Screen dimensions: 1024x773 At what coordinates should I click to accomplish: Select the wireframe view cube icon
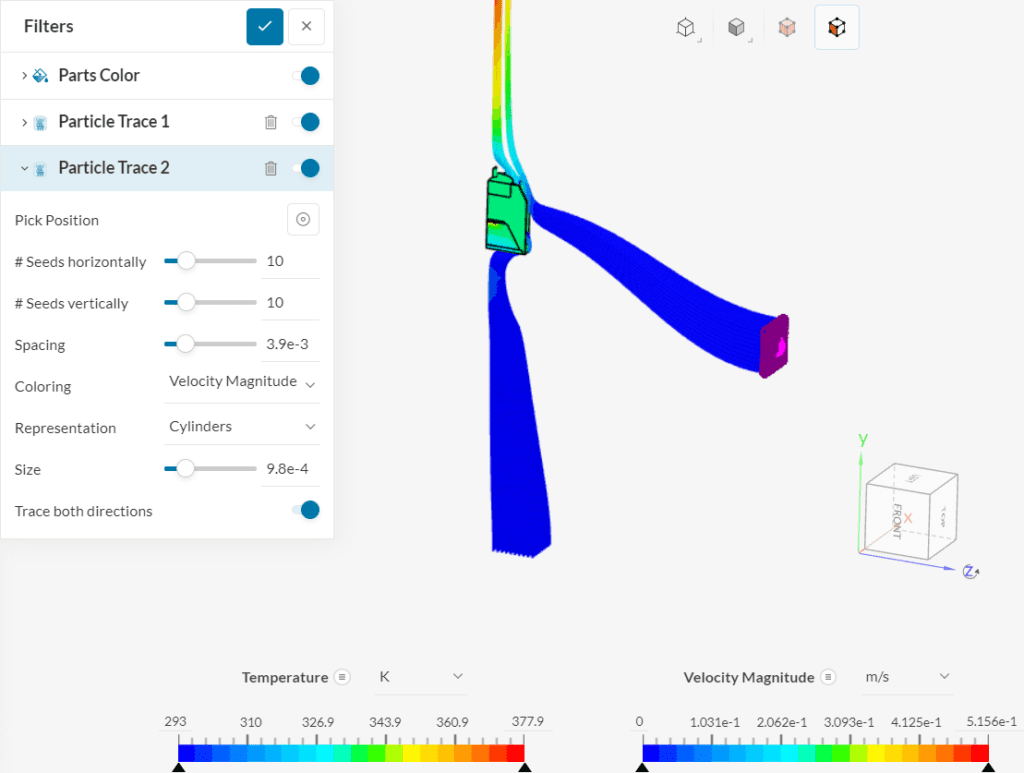(x=686, y=27)
